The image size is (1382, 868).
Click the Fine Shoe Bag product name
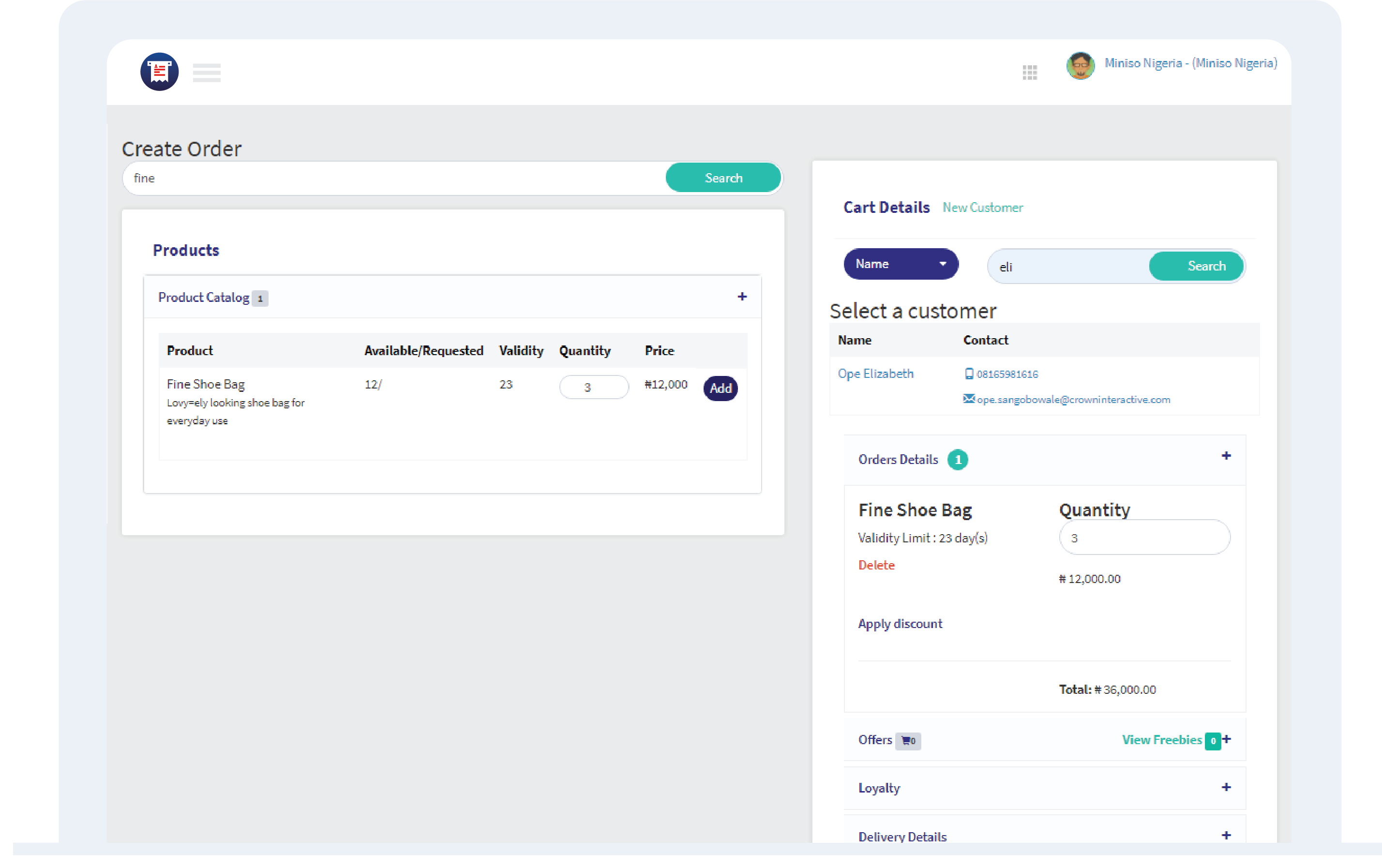(206, 384)
